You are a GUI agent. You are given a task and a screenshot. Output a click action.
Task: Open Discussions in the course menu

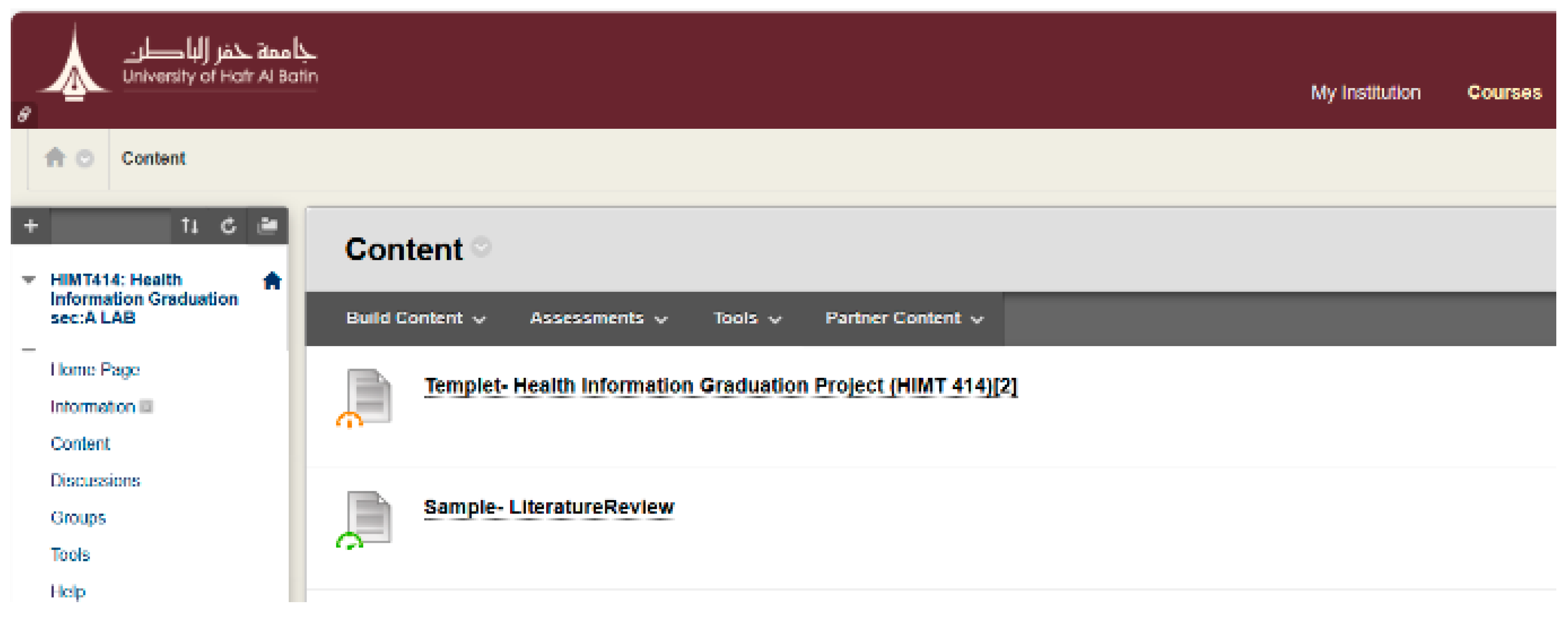click(x=95, y=481)
